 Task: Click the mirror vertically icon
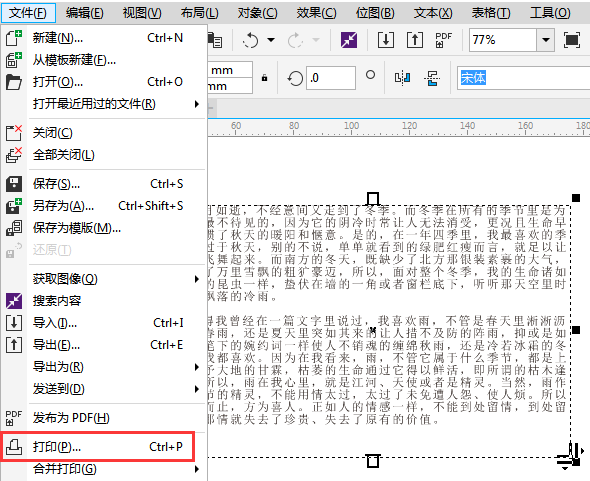[432, 78]
